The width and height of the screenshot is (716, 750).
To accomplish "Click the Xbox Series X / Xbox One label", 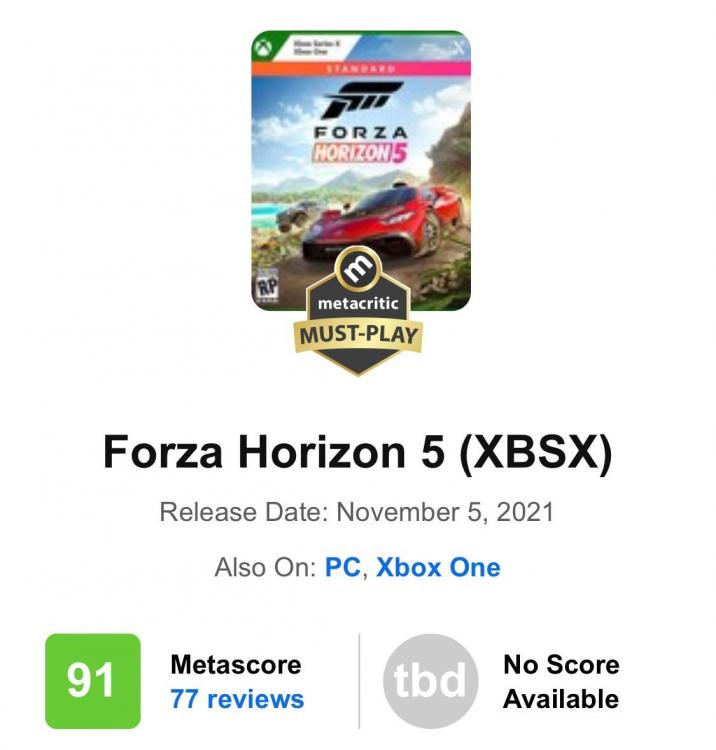I will [317, 47].
